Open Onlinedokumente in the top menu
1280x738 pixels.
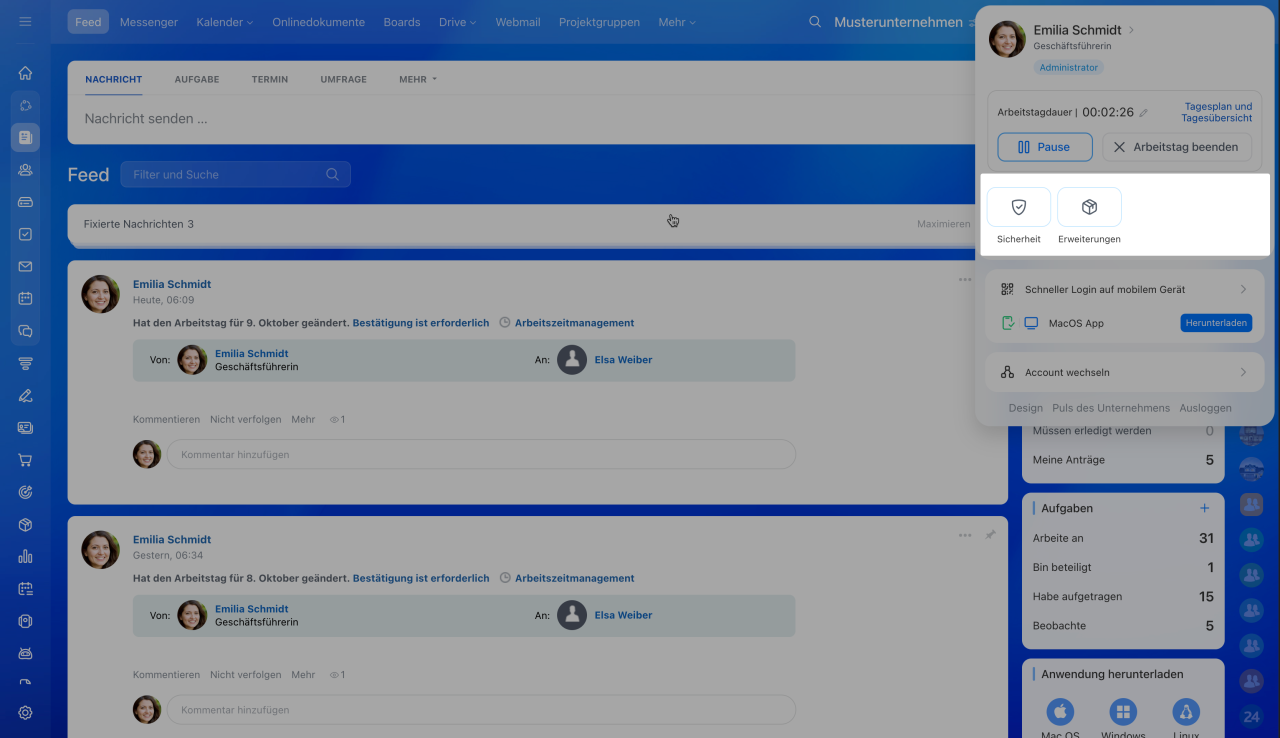pyautogui.click(x=319, y=22)
